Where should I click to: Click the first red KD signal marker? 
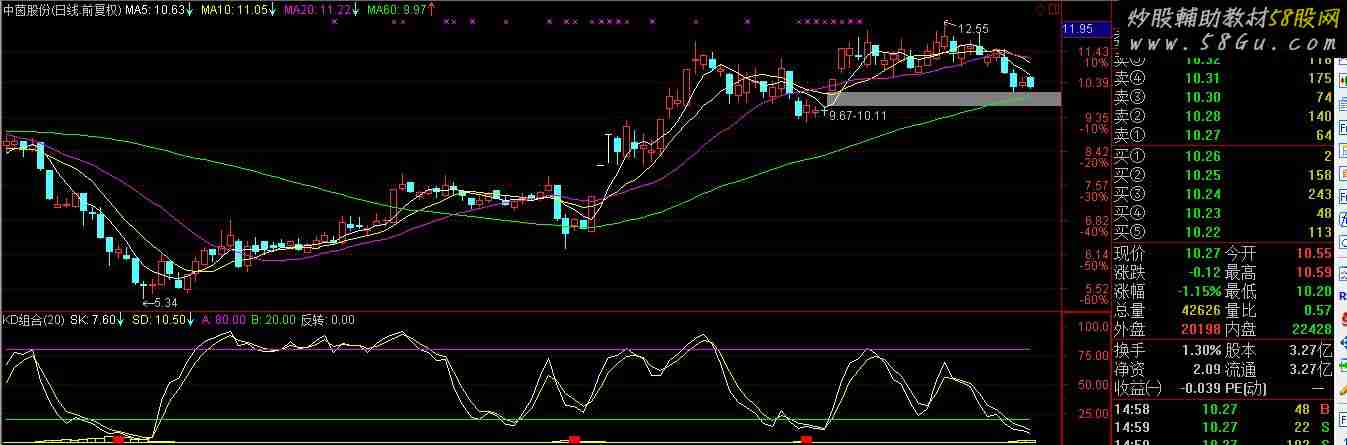point(119,439)
